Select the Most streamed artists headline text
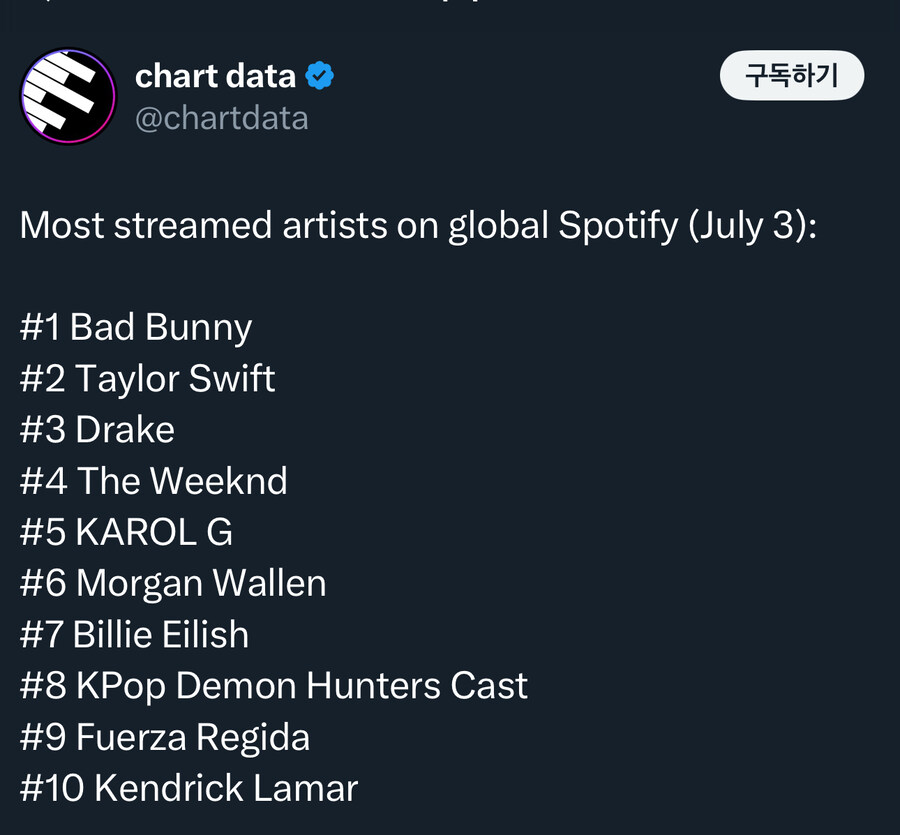 point(418,225)
